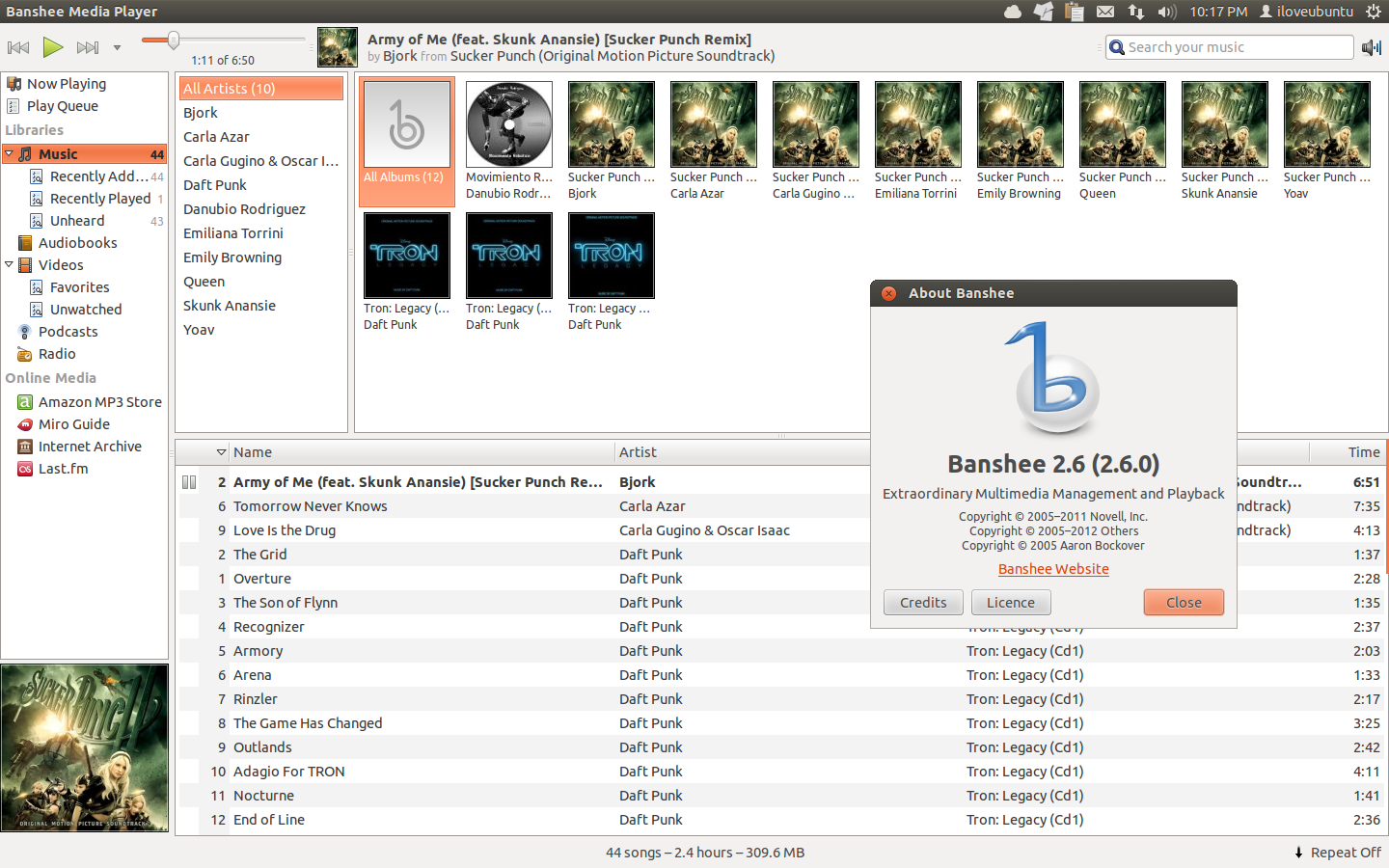Select artist Skunk Anansie in list
The width and height of the screenshot is (1389, 868).
[x=261, y=306]
